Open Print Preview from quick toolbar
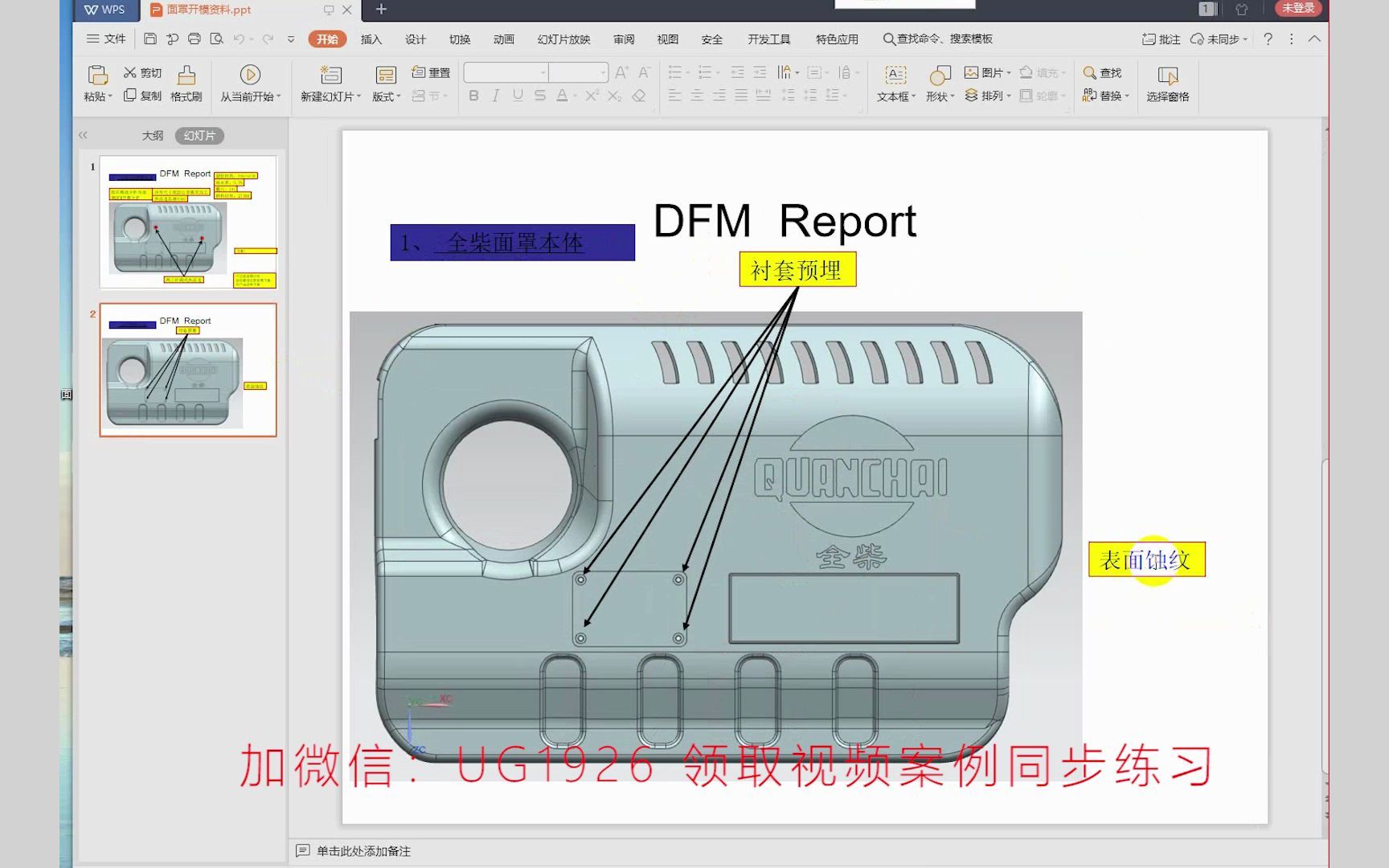The image size is (1389, 868). coord(216,39)
